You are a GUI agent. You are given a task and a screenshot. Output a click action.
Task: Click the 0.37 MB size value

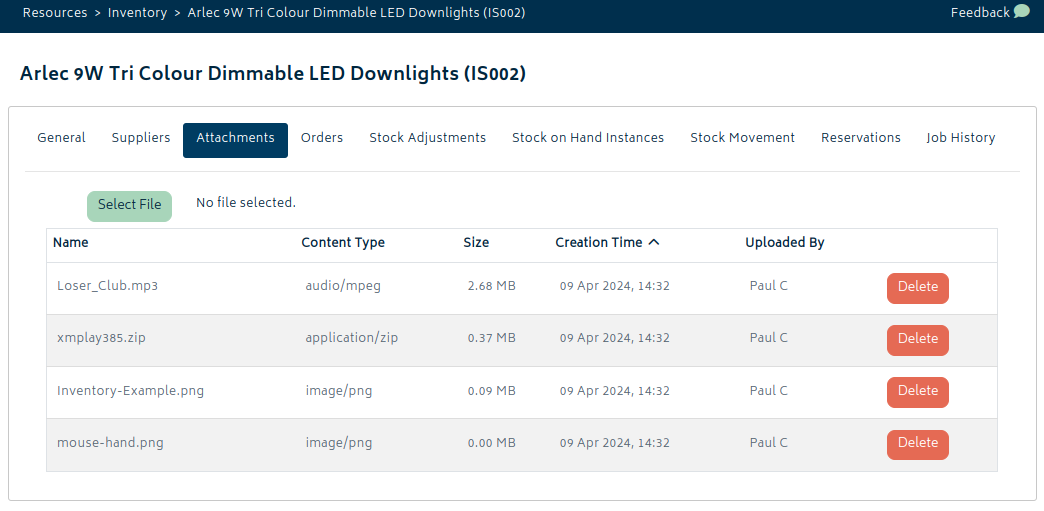coord(491,338)
